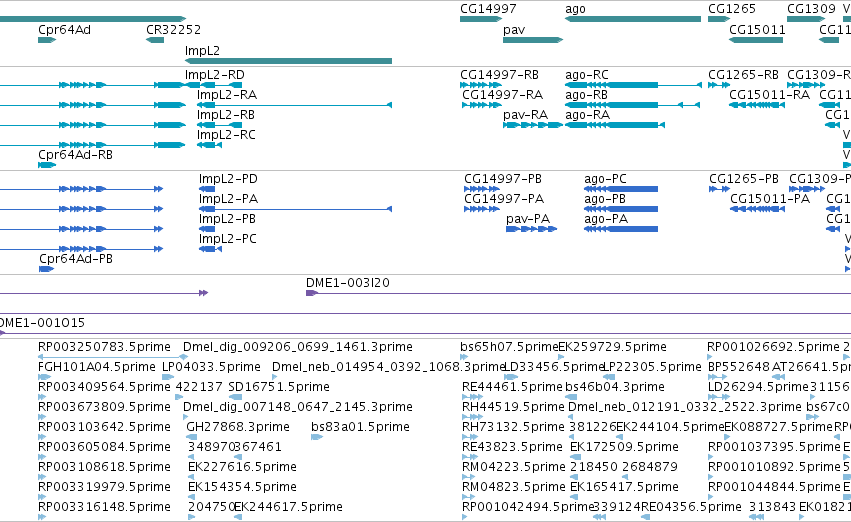The height and width of the screenshot is (522, 851).
Task: Select the EK172509.5prime label
Action: (x=624, y=448)
